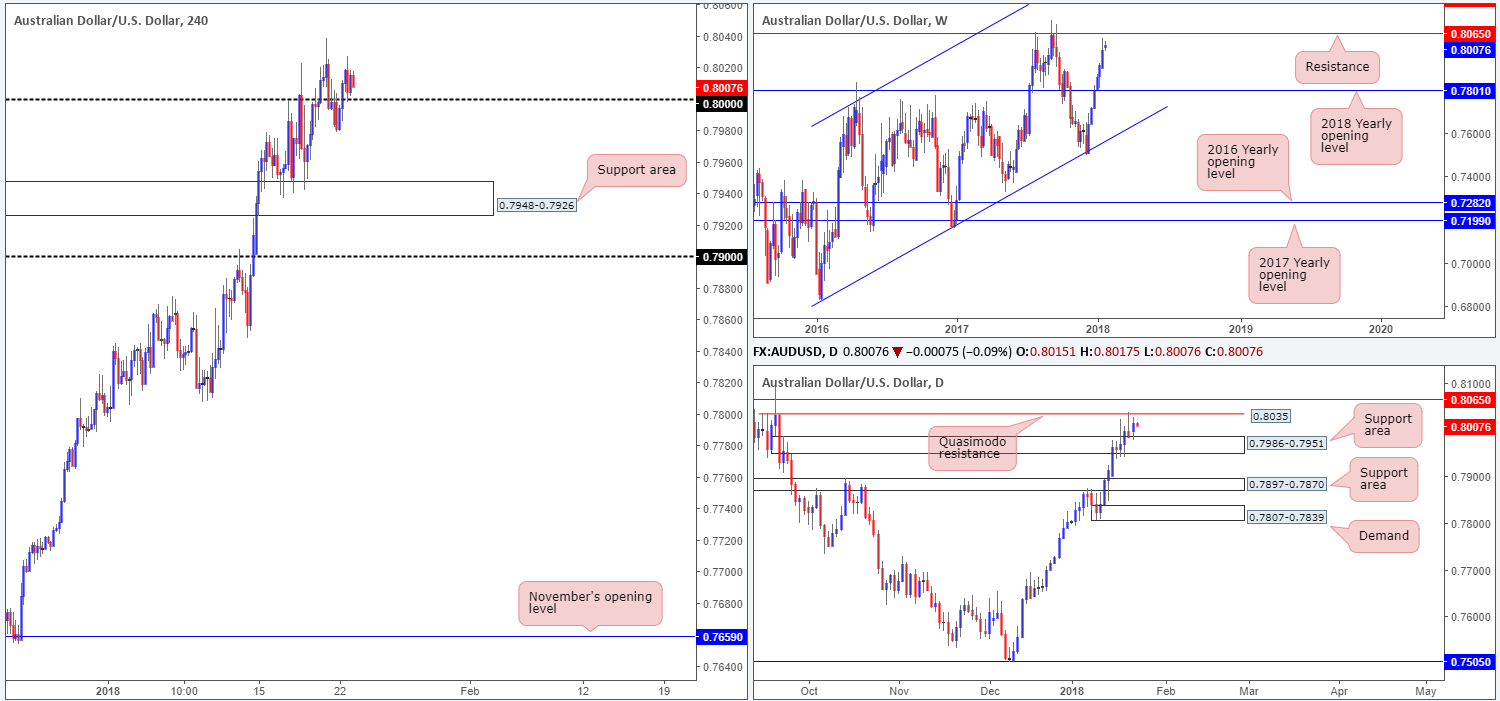Viewport: 1500px width, 701px height.
Task: Select the 0.78010 blue price label
Action: pos(1471,91)
